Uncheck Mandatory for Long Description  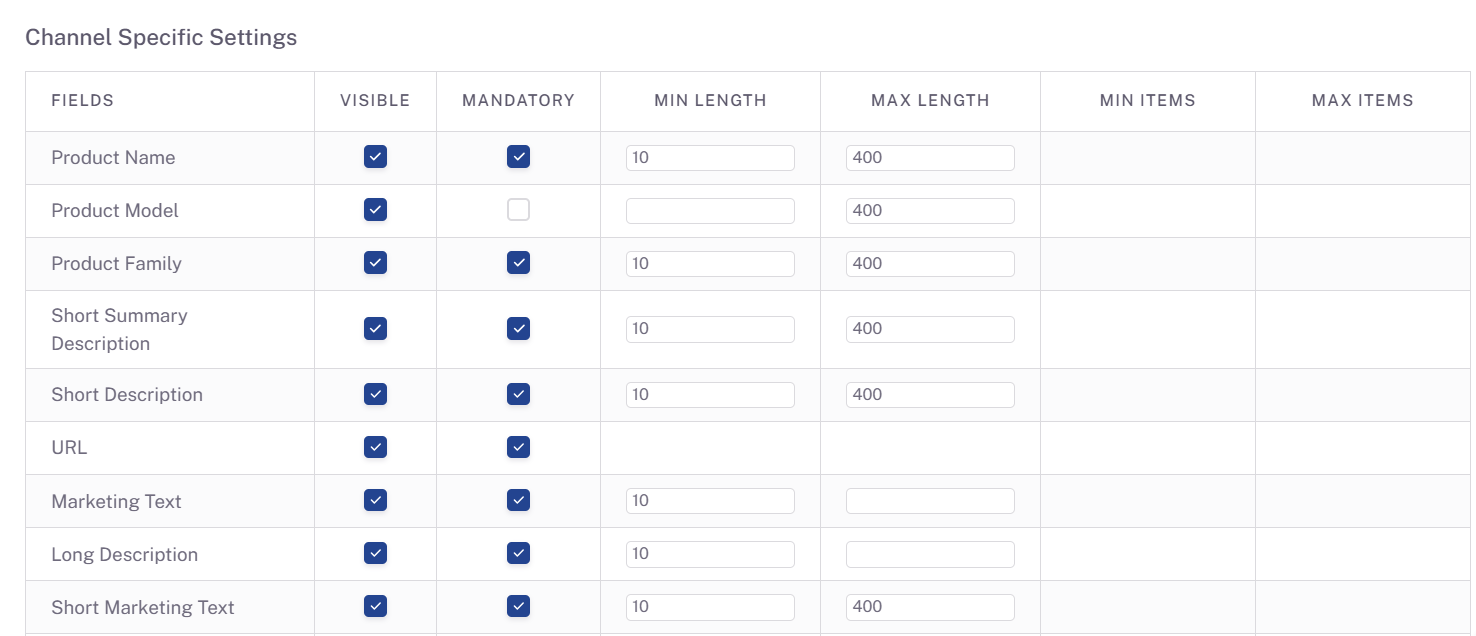pos(518,553)
